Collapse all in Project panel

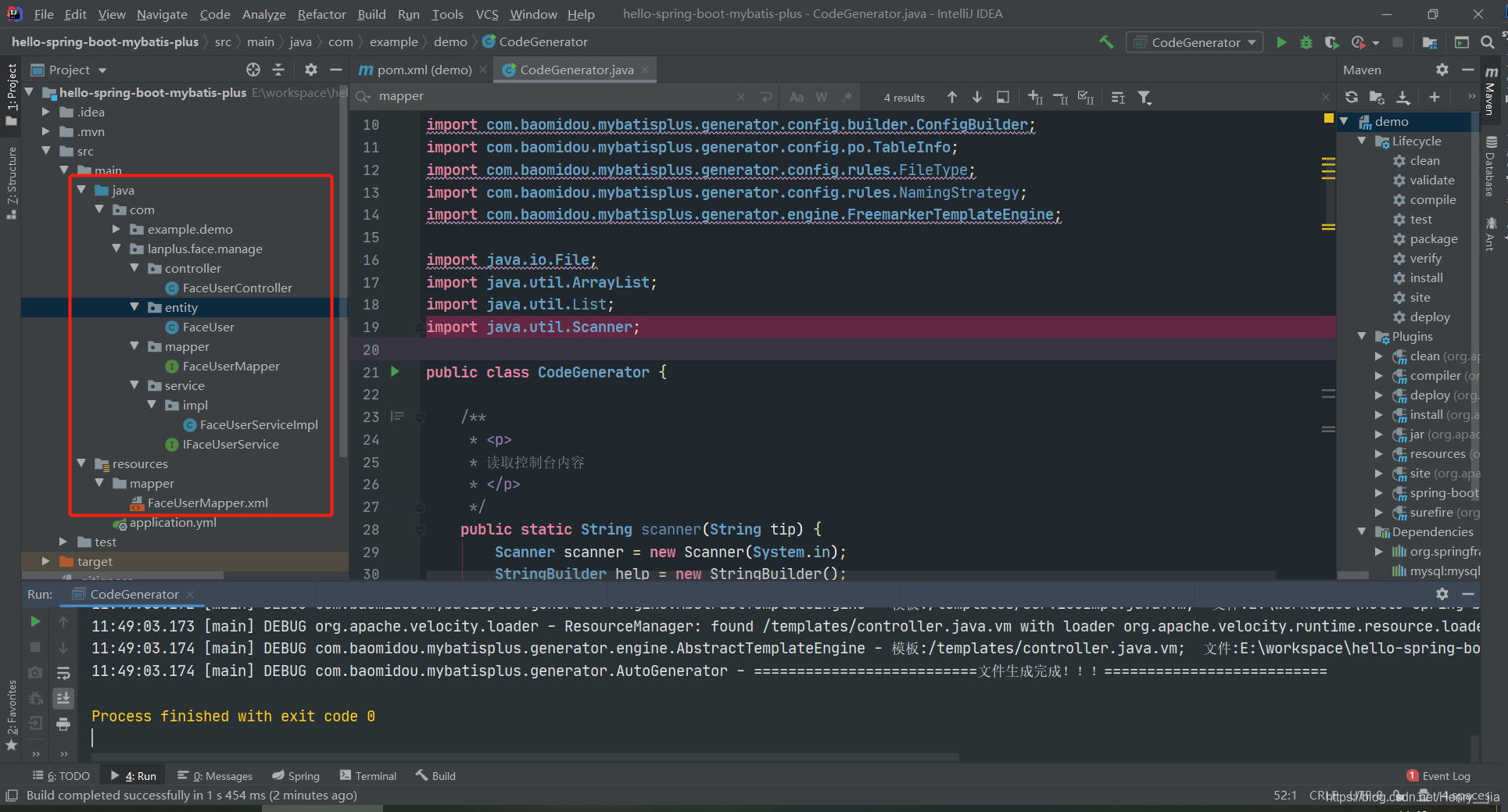point(278,70)
